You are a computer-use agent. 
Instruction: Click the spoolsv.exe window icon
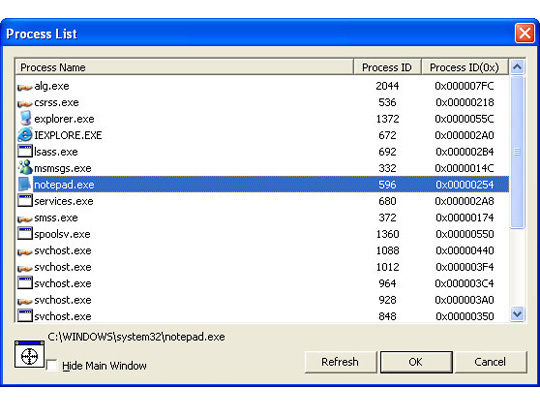[x=25, y=234]
